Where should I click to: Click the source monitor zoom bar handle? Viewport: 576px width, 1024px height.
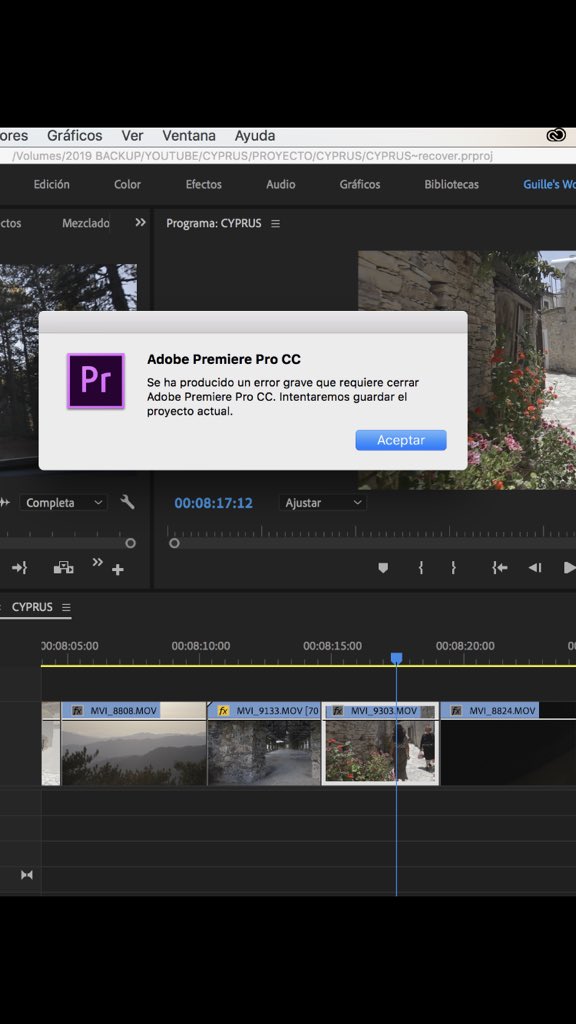pyautogui.click(x=131, y=543)
